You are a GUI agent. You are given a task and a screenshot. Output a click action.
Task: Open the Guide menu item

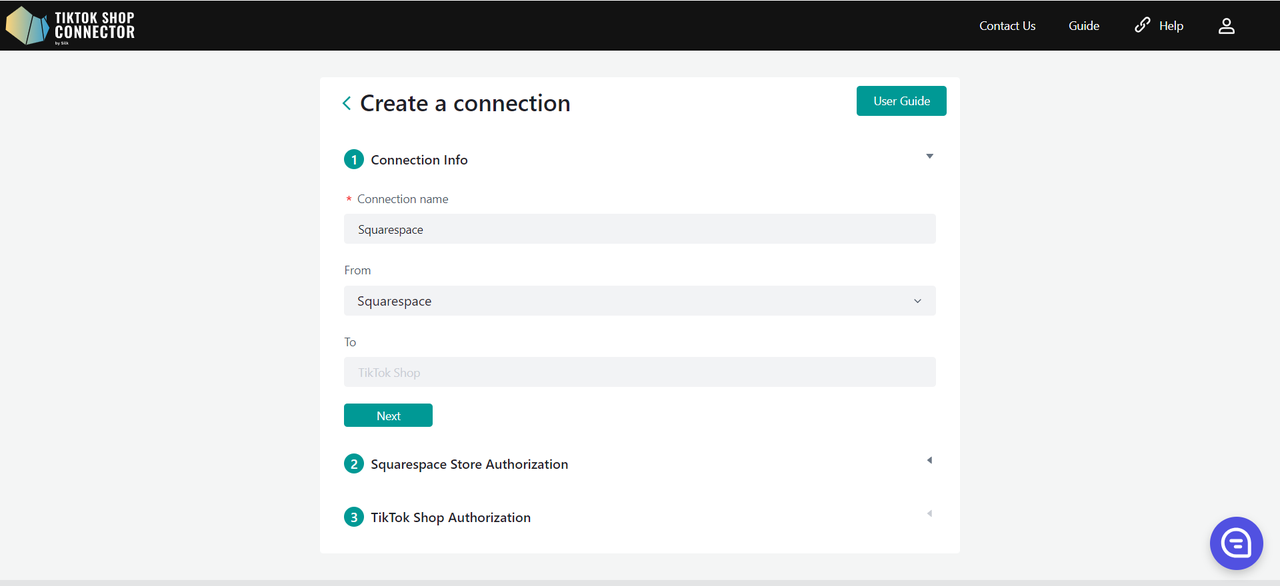[x=1084, y=26]
